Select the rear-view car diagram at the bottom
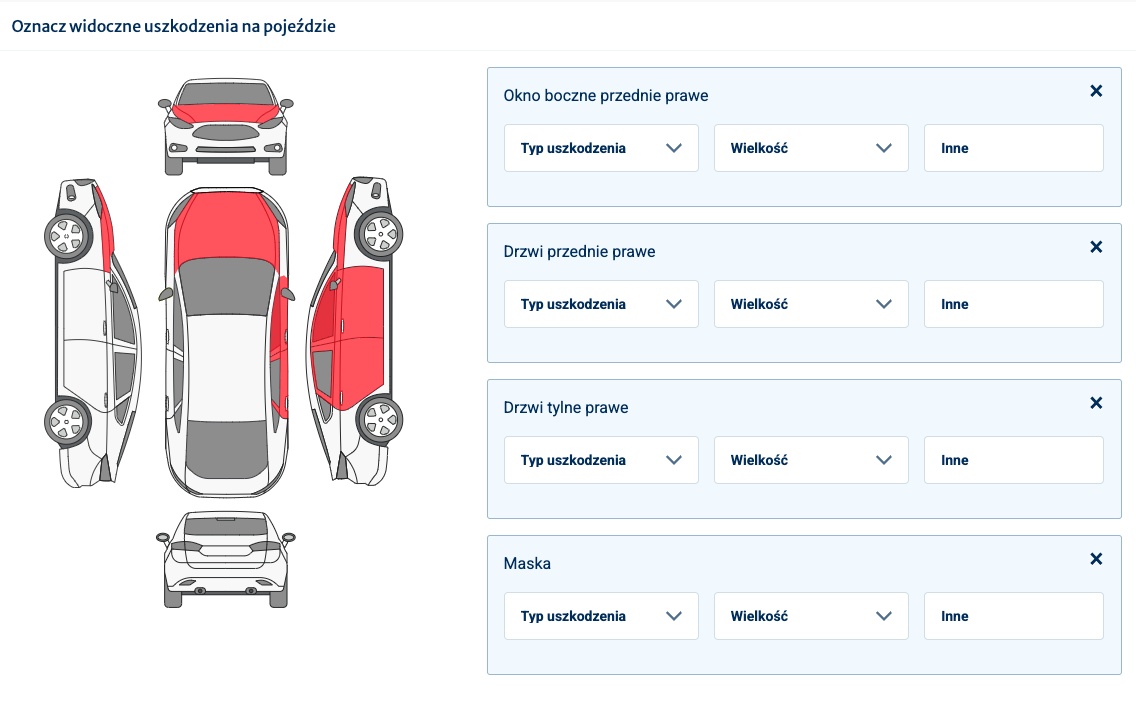Screen dimensions: 1136x704 point(226,558)
